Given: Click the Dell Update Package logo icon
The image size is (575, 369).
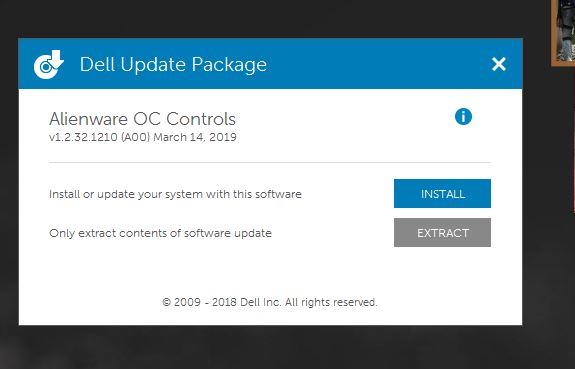Looking at the screenshot, I should tap(48, 64).
